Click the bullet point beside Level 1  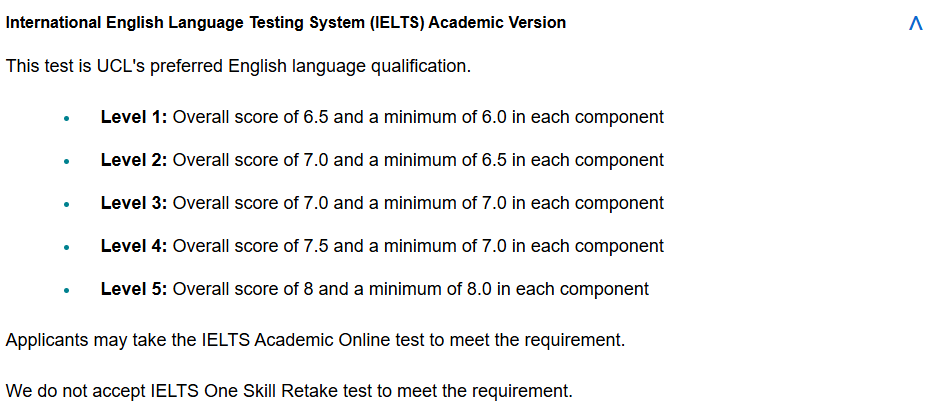tap(67, 118)
